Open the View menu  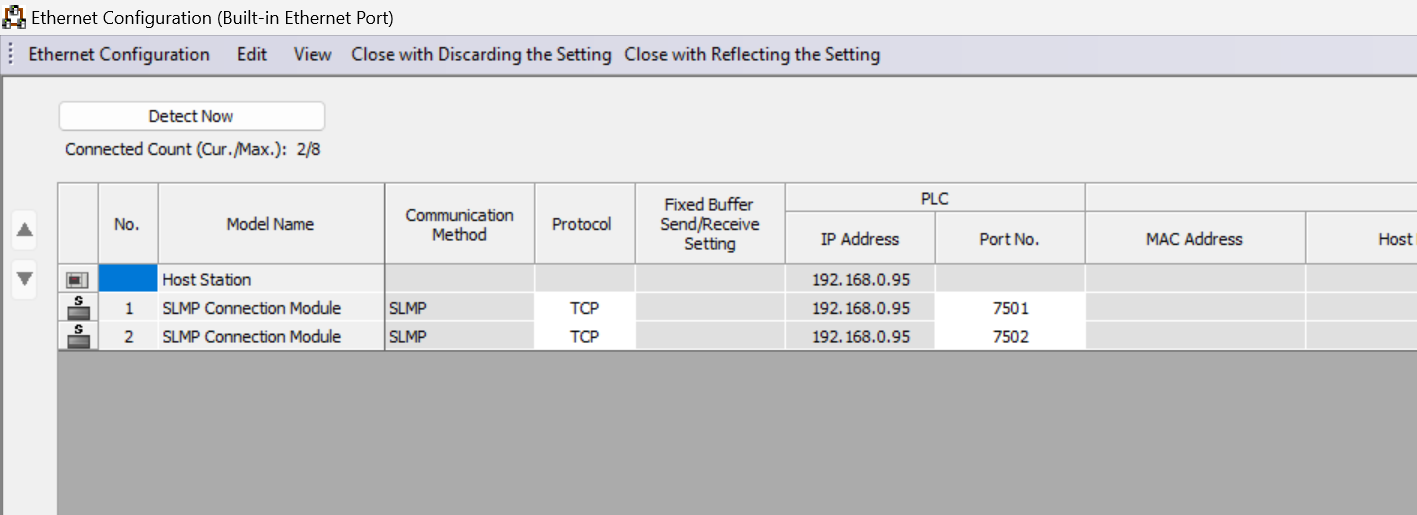pyautogui.click(x=312, y=54)
